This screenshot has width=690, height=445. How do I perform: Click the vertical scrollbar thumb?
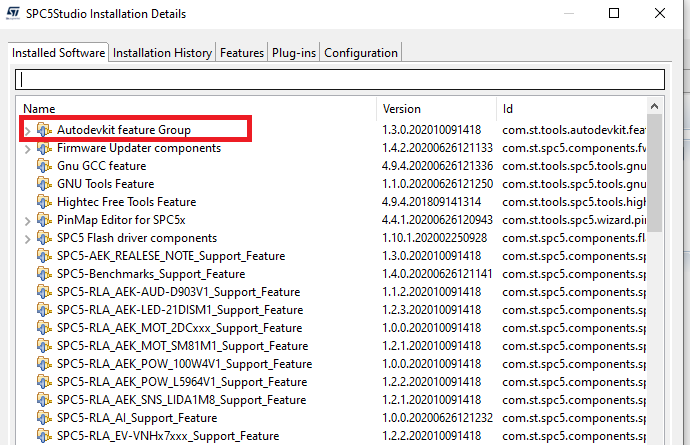point(654,173)
